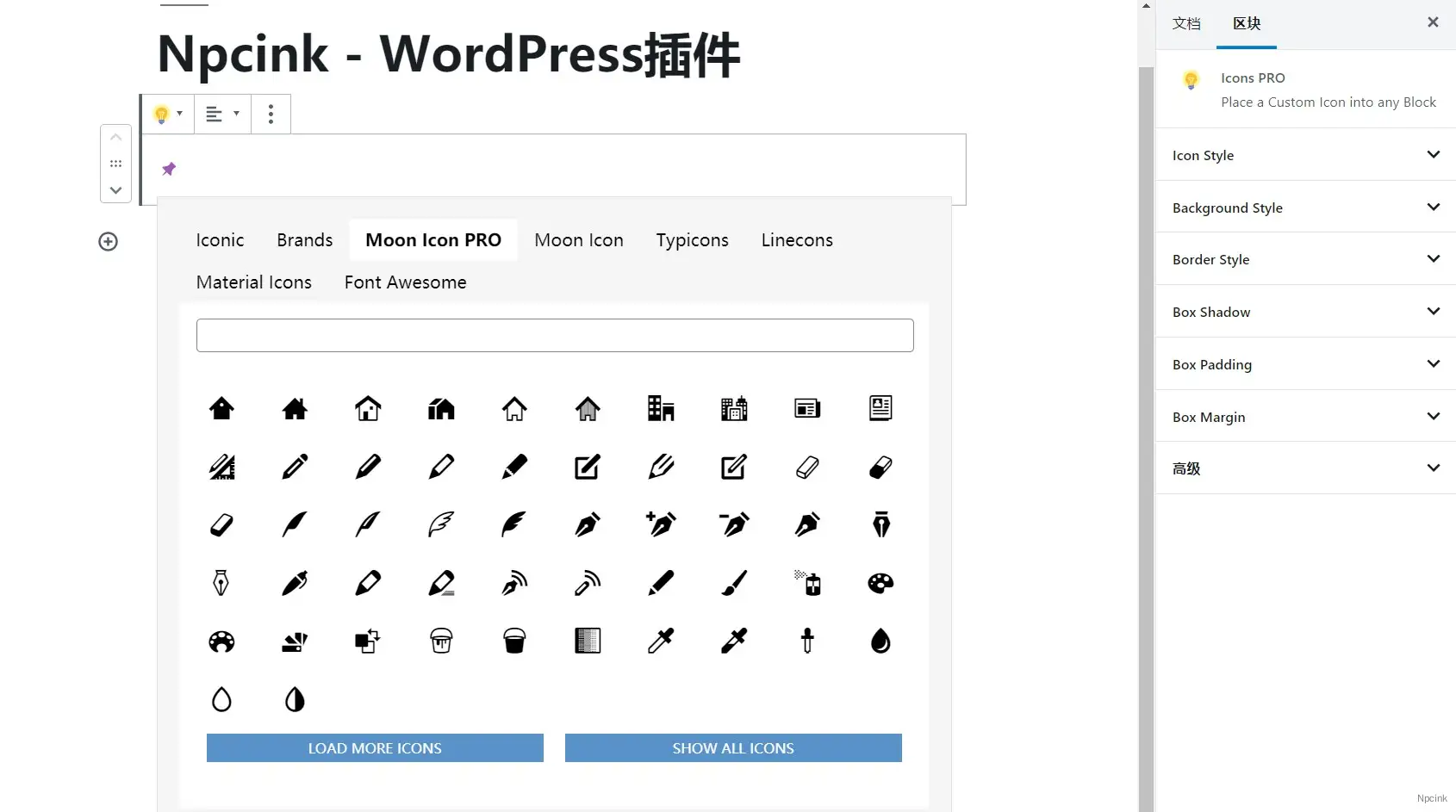Viewport: 1456px width, 812px height.
Task: Pick the spray paint can icon
Action: (807, 583)
